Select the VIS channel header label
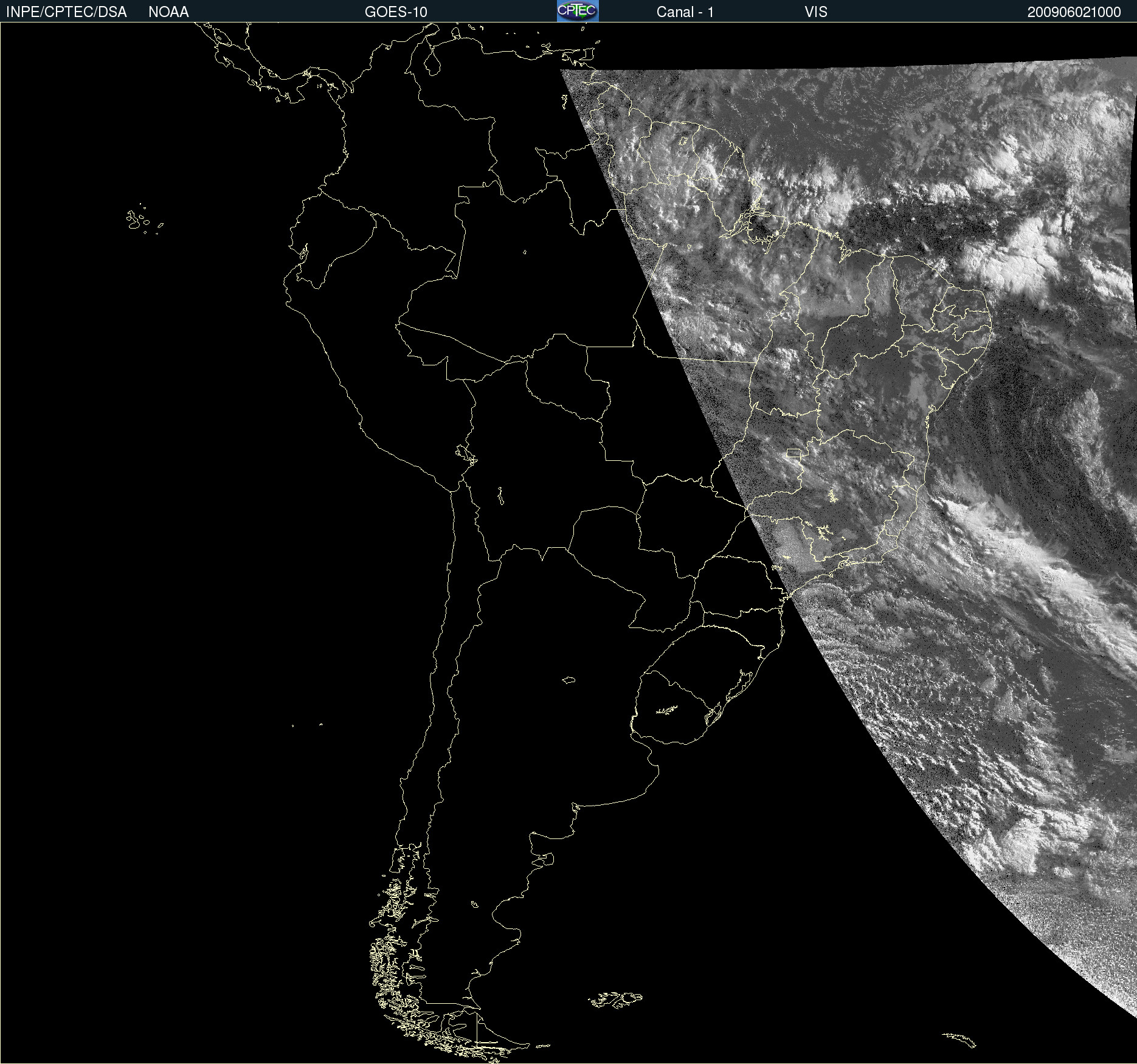This screenshot has width=1137, height=1064. [x=815, y=12]
